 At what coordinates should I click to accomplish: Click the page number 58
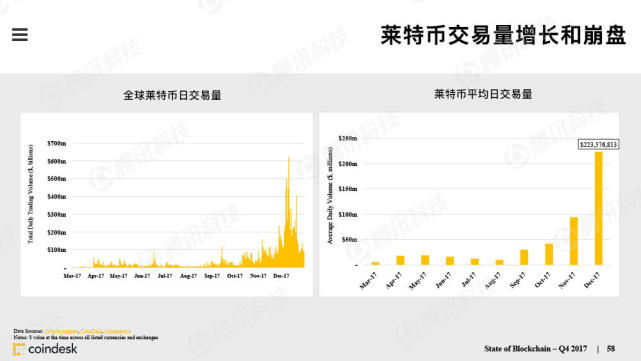point(611,349)
